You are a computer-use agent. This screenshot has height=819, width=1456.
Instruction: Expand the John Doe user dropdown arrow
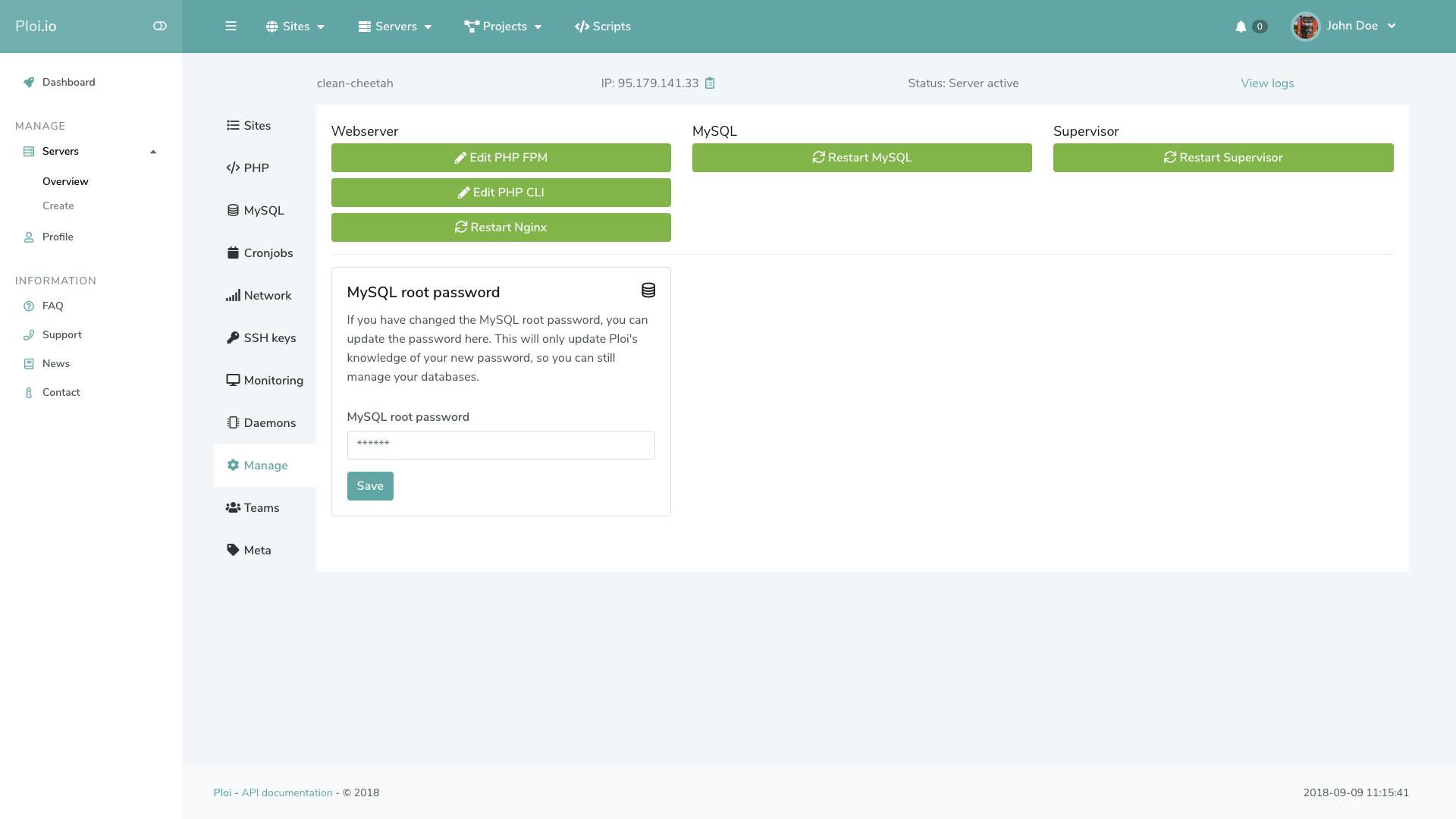[x=1392, y=26]
